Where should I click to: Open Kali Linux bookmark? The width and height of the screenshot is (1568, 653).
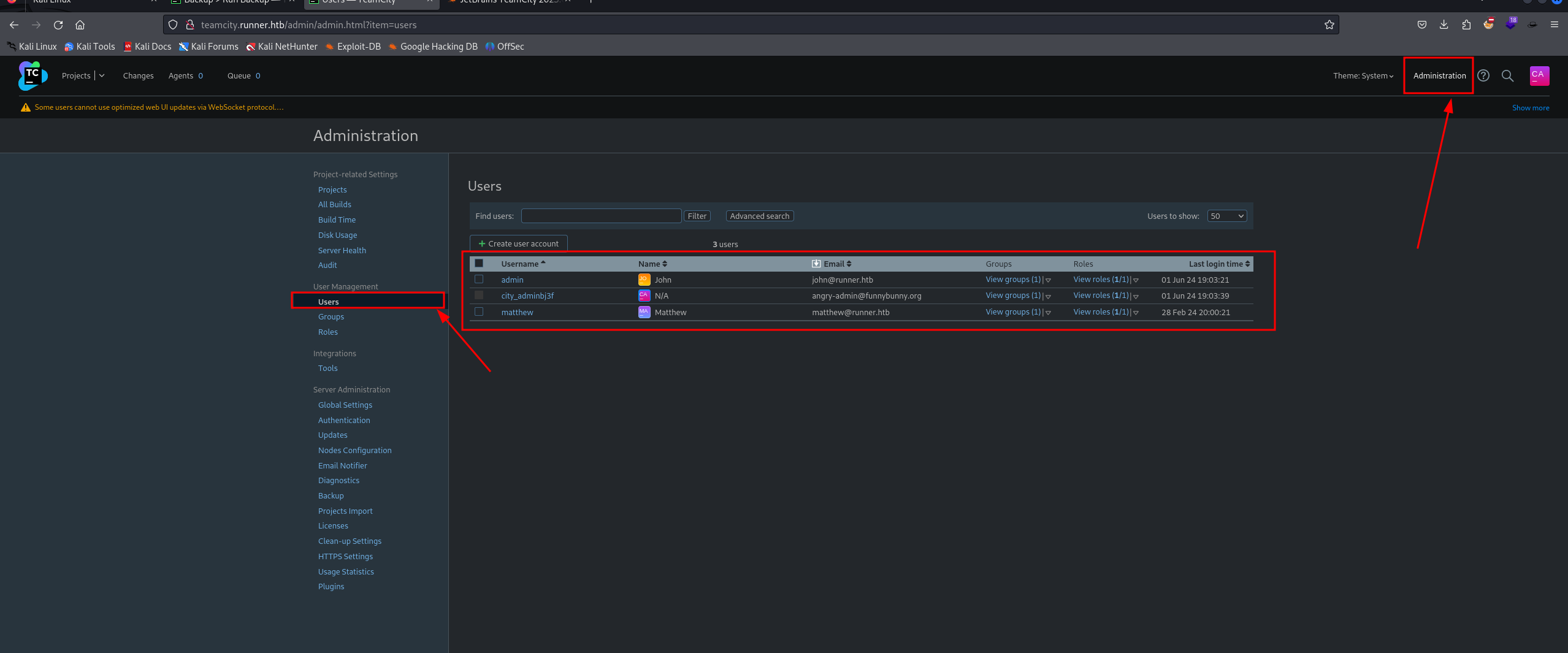pyautogui.click(x=32, y=47)
